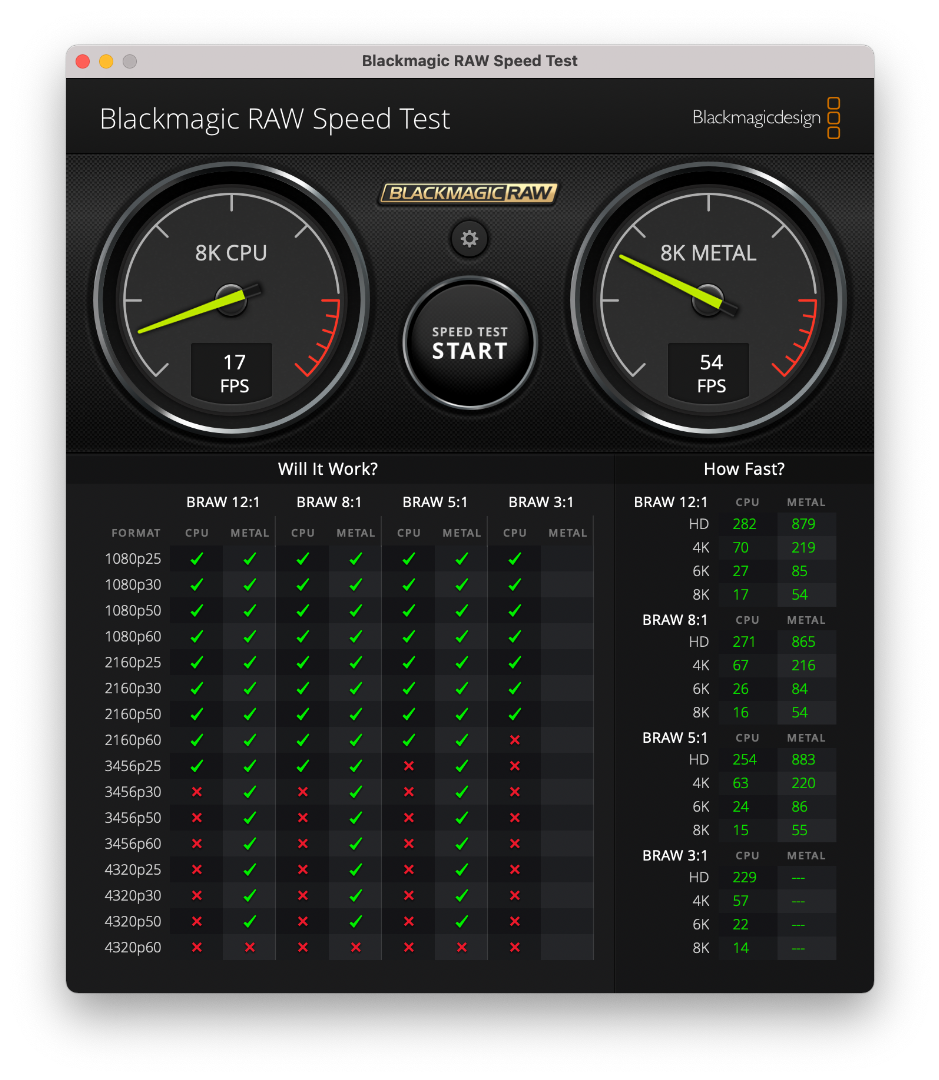Open settings with the gear icon
Image resolution: width=939 pixels, height=1080 pixels.
pos(469,239)
